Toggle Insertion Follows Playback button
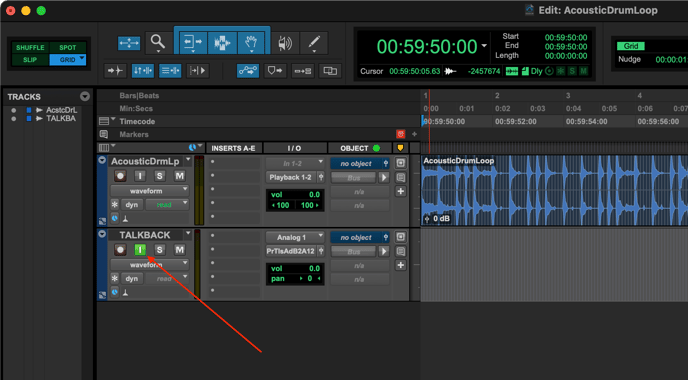The width and height of the screenshot is (688, 380). coord(198,71)
